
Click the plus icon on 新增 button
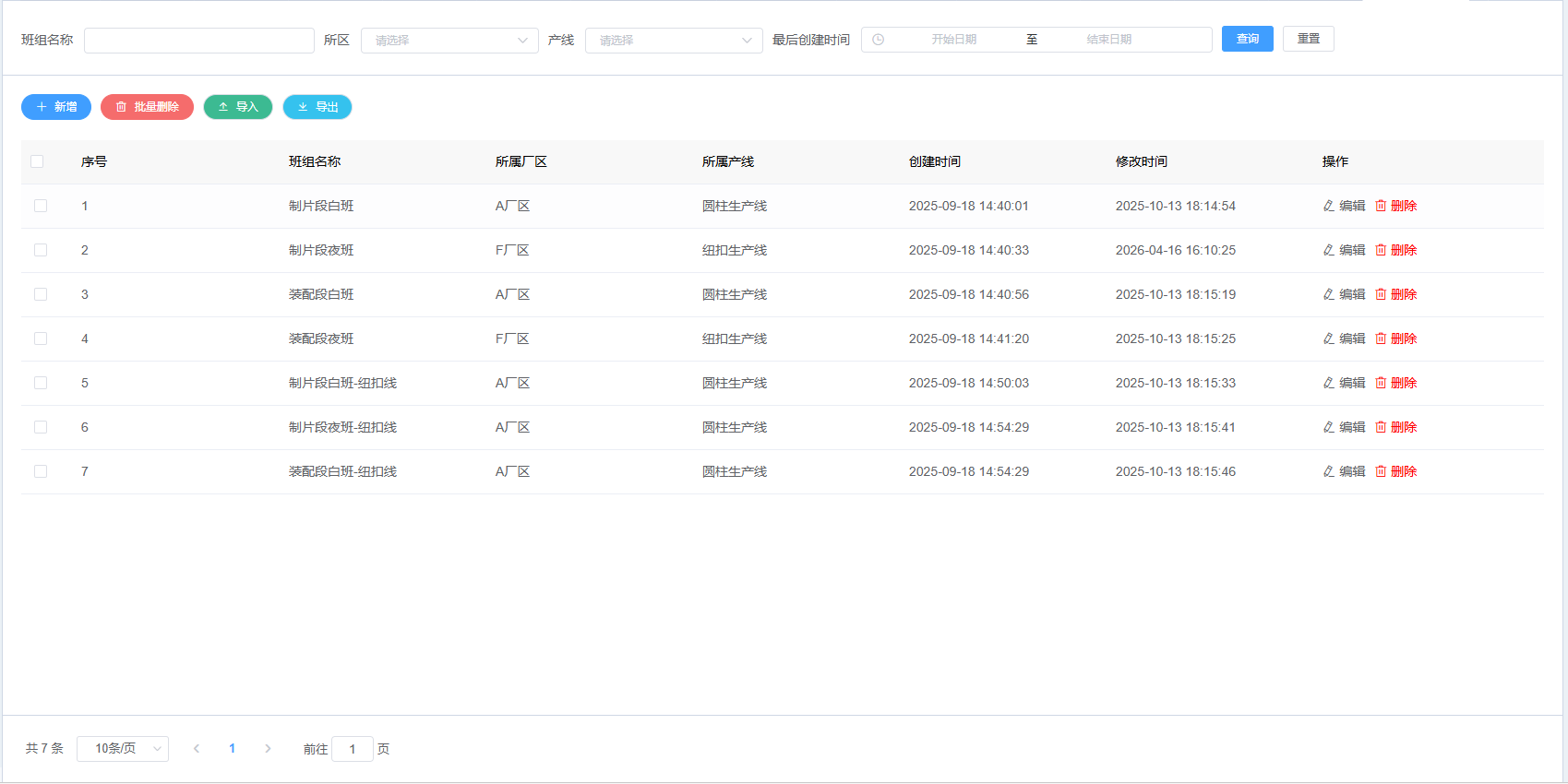pyautogui.click(x=42, y=107)
